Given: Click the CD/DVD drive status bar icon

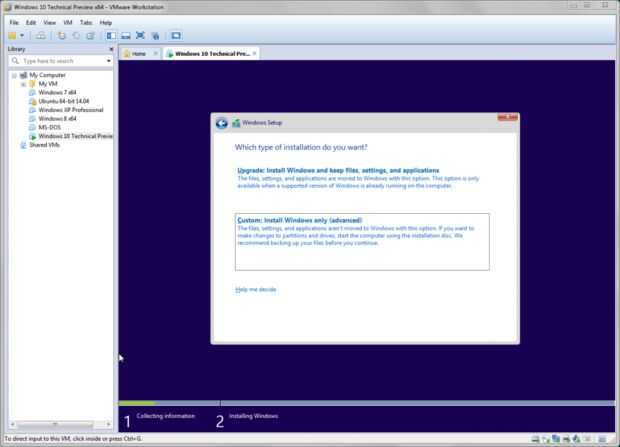Looking at the screenshot, I should 546,439.
